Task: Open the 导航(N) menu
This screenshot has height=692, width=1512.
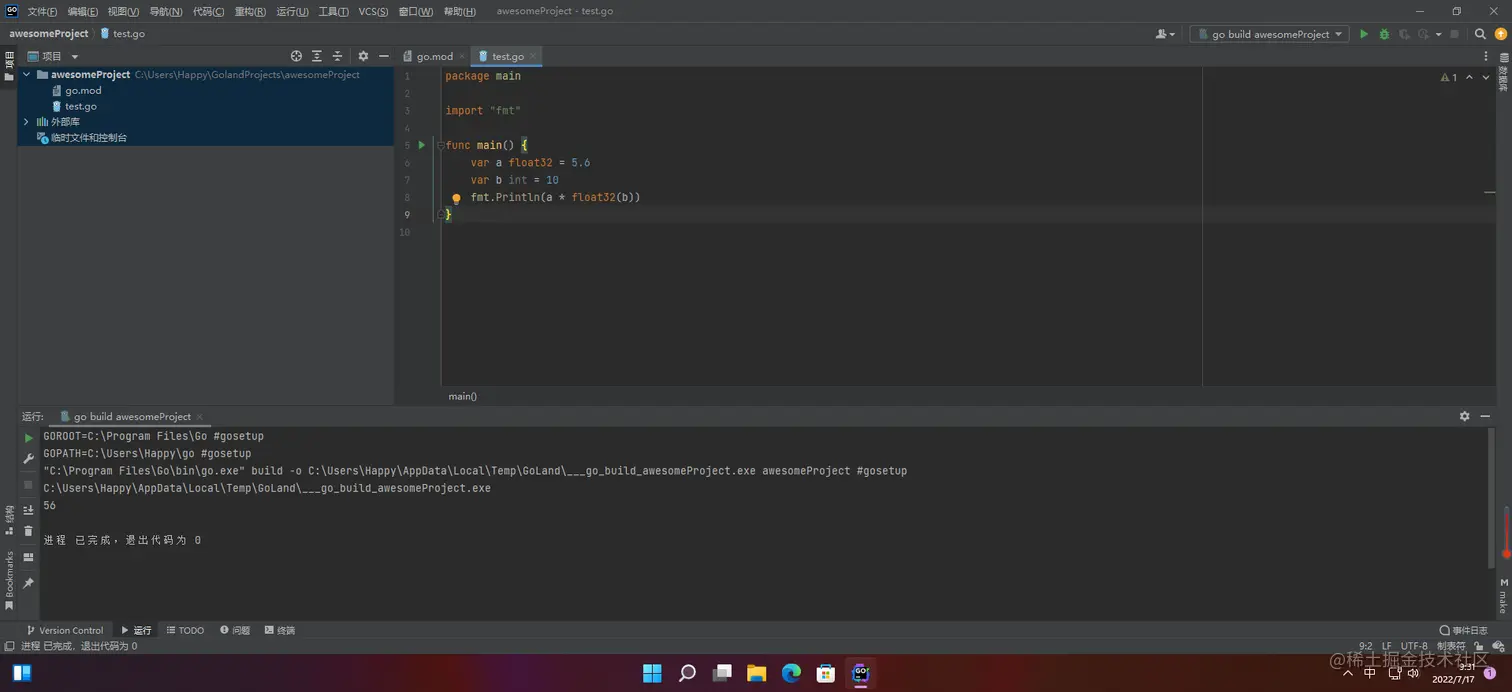Action: click(166, 11)
